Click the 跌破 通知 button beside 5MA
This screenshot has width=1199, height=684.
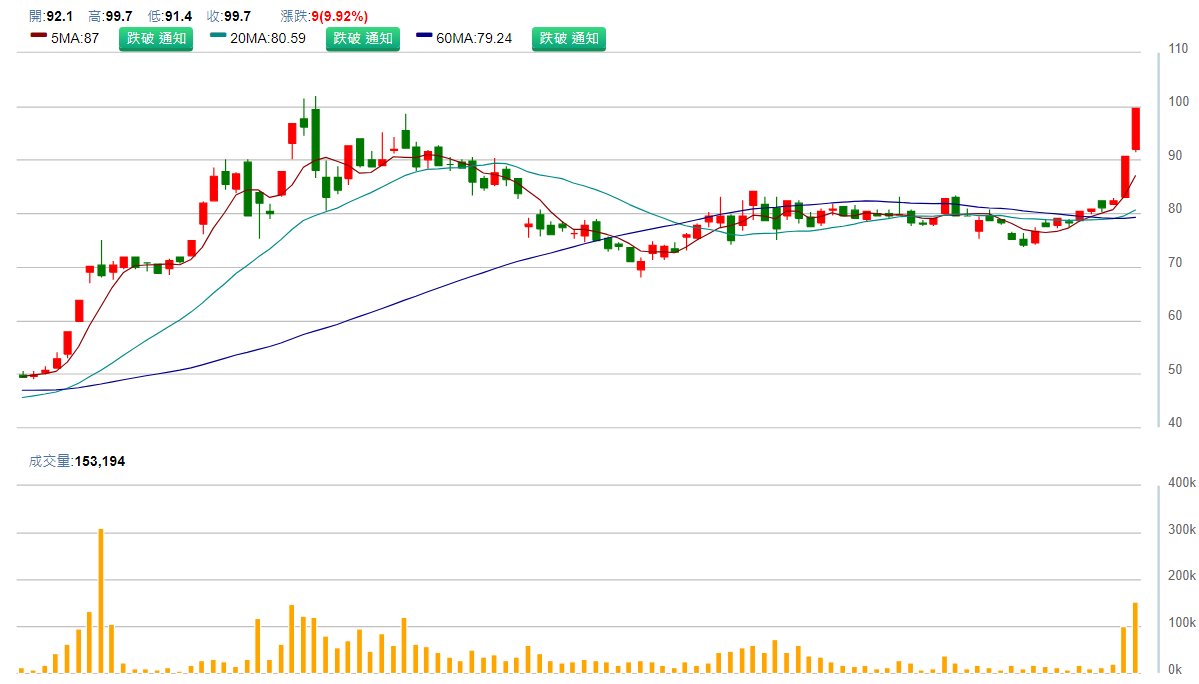[x=156, y=39]
